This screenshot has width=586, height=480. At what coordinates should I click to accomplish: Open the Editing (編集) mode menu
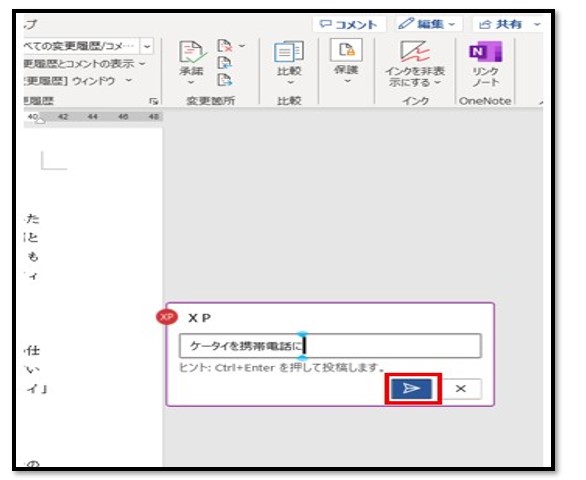pyautogui.click(x=428, y=24)
